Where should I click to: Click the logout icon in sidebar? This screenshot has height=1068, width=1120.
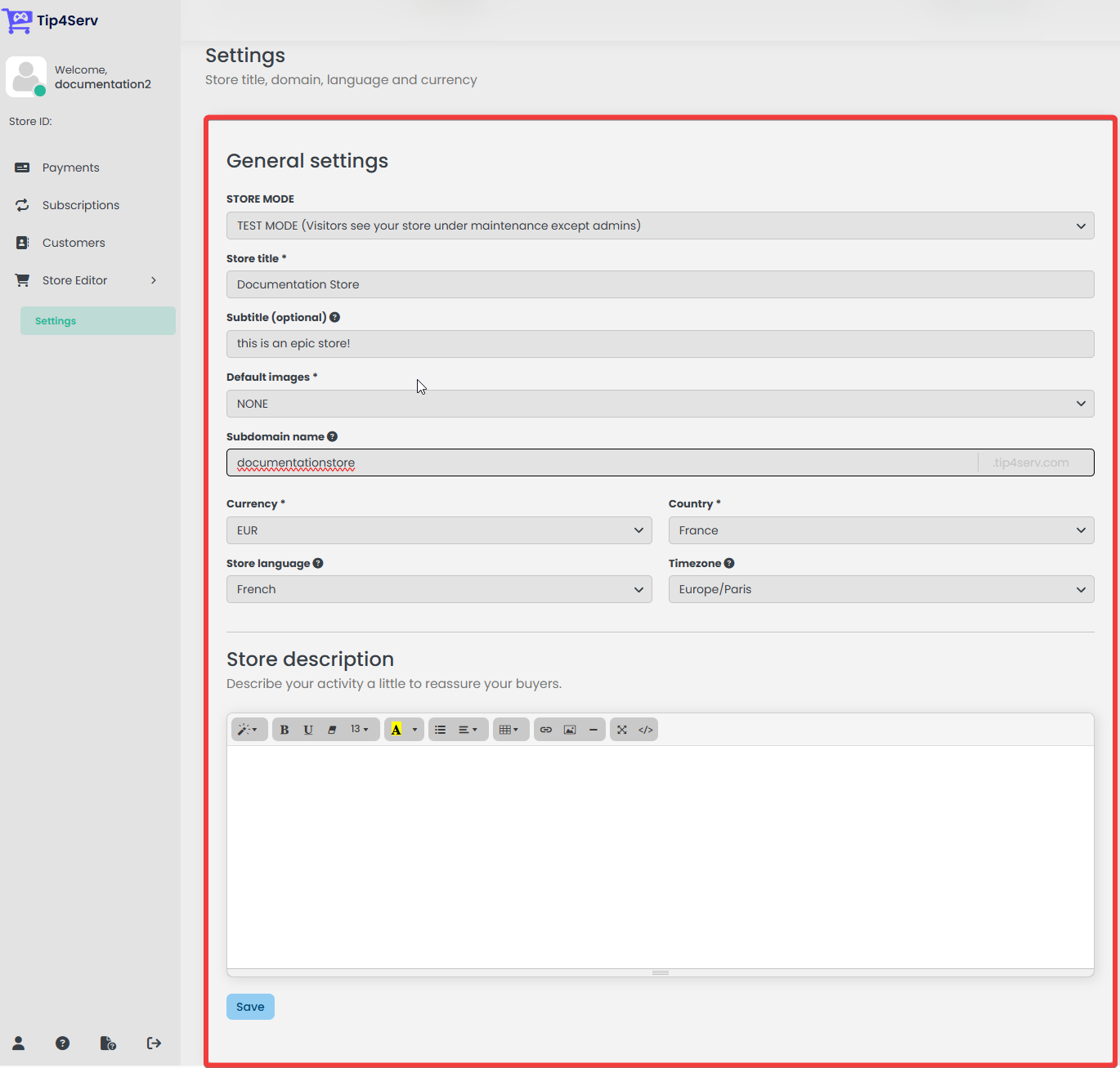[154, 1043]
